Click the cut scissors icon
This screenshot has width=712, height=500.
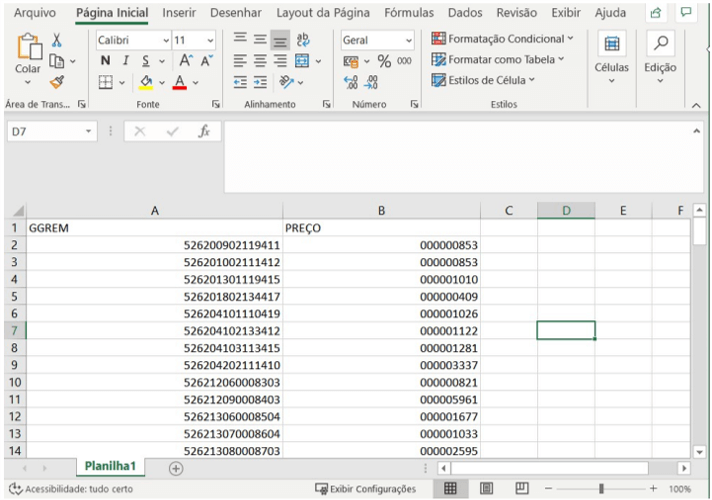(x=57, y=41)
